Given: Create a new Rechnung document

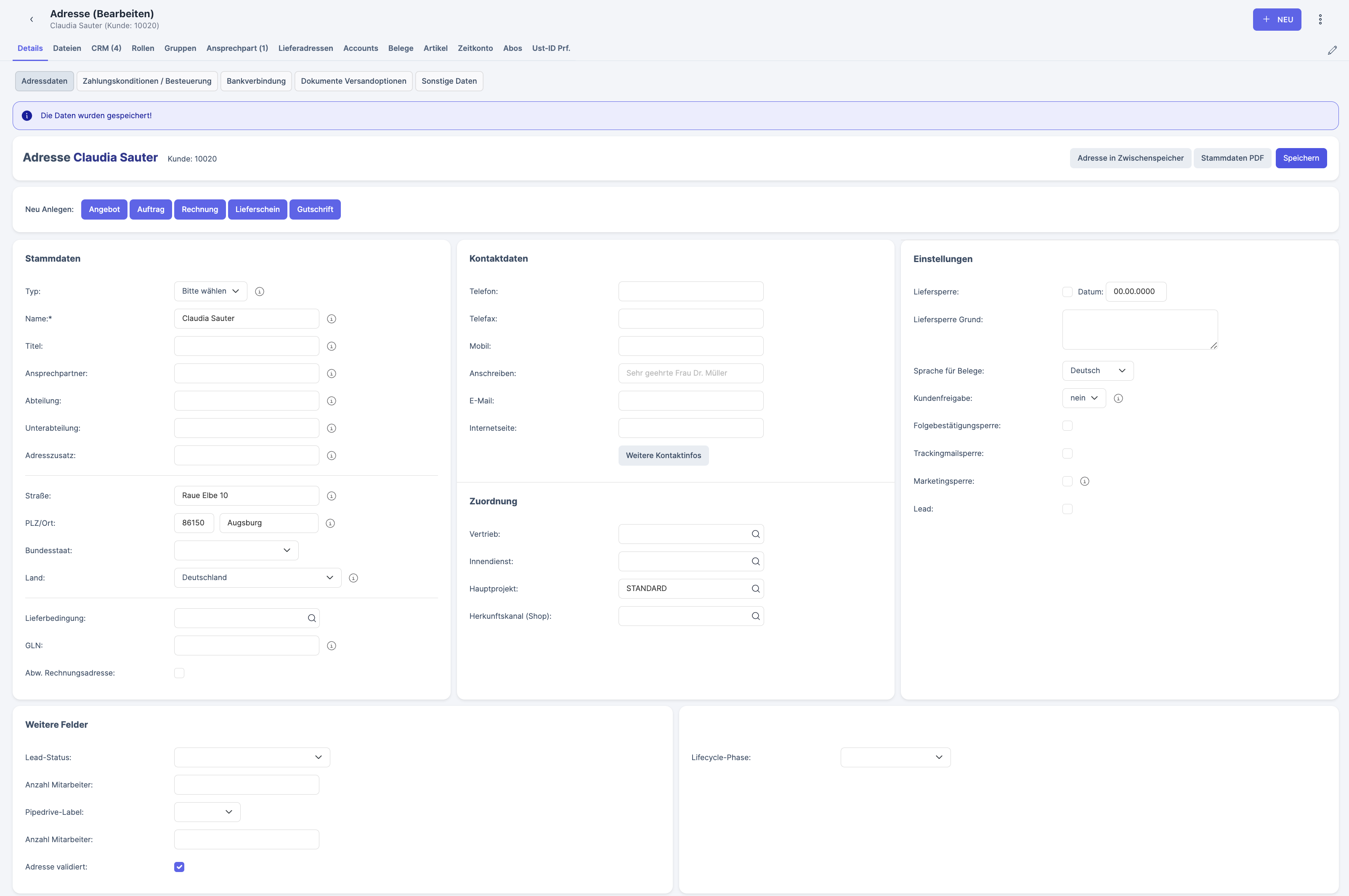Looking at the screenshot, I should pyautogui.click(x=199, y=209).
